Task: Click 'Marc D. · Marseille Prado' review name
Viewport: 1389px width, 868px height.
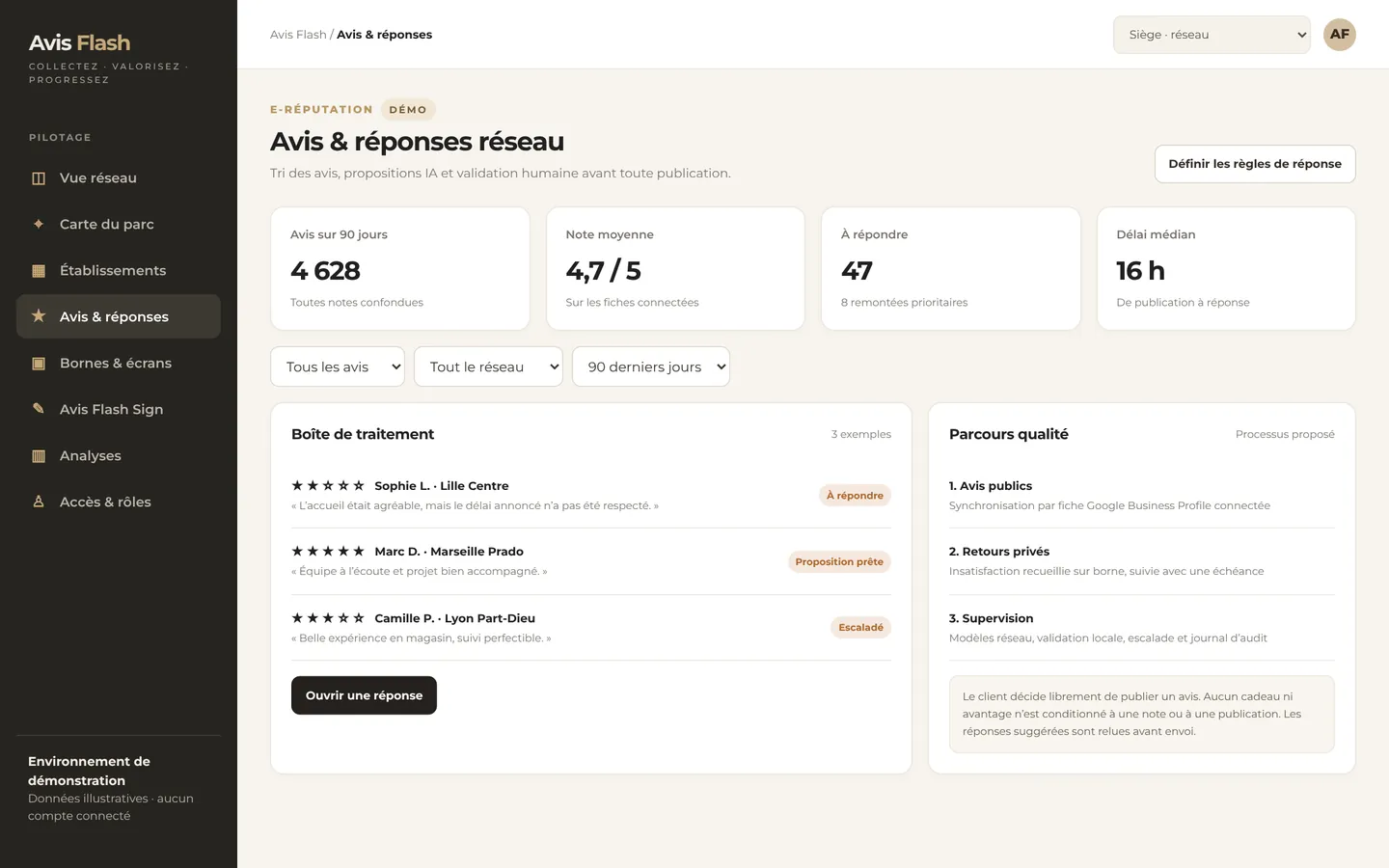Action: [449, 552]
